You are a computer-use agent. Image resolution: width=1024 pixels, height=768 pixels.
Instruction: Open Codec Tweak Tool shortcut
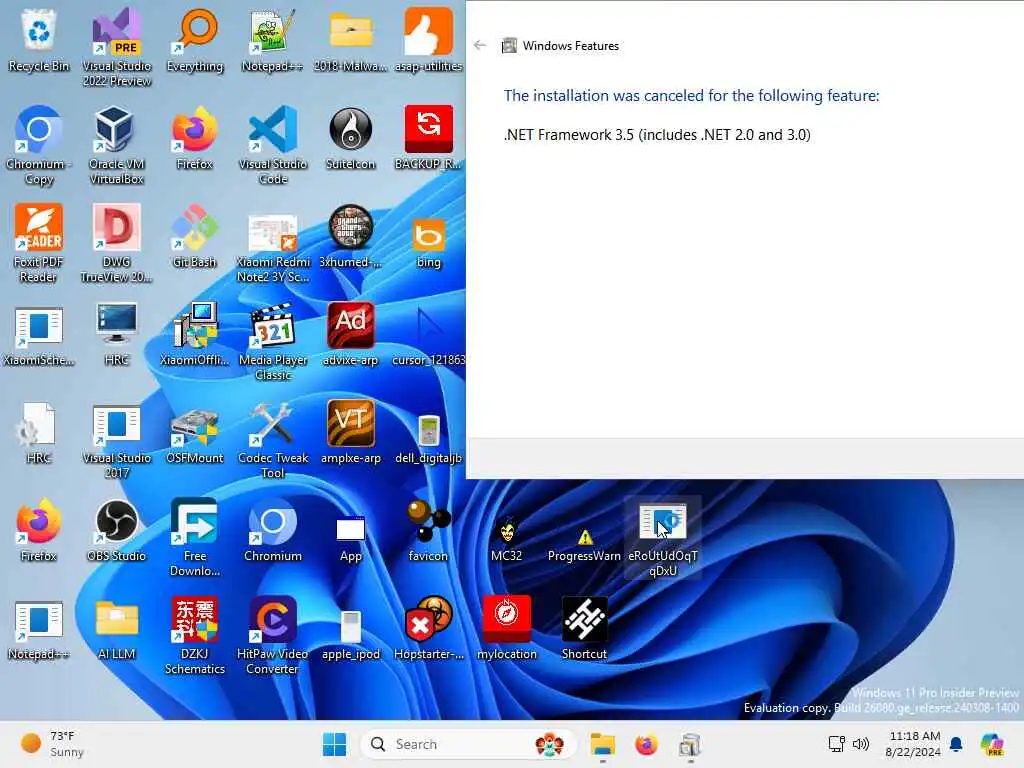pos(272,439)
